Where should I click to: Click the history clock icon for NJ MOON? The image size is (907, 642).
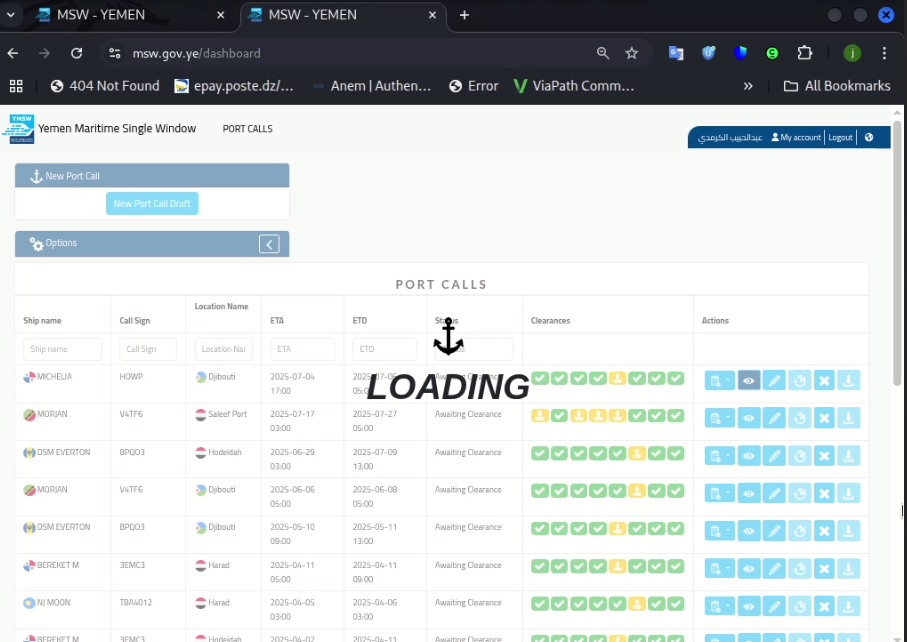(x=799, y=606)
